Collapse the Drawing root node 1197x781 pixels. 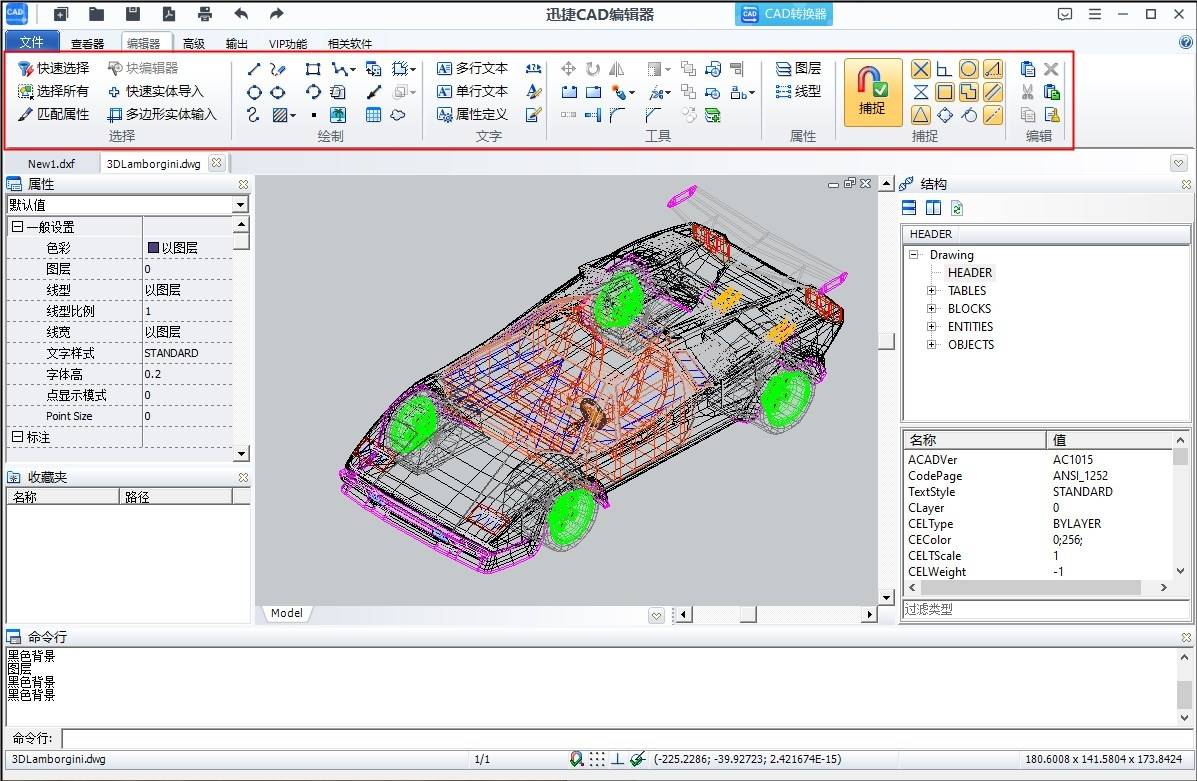(x=913, y=254)
